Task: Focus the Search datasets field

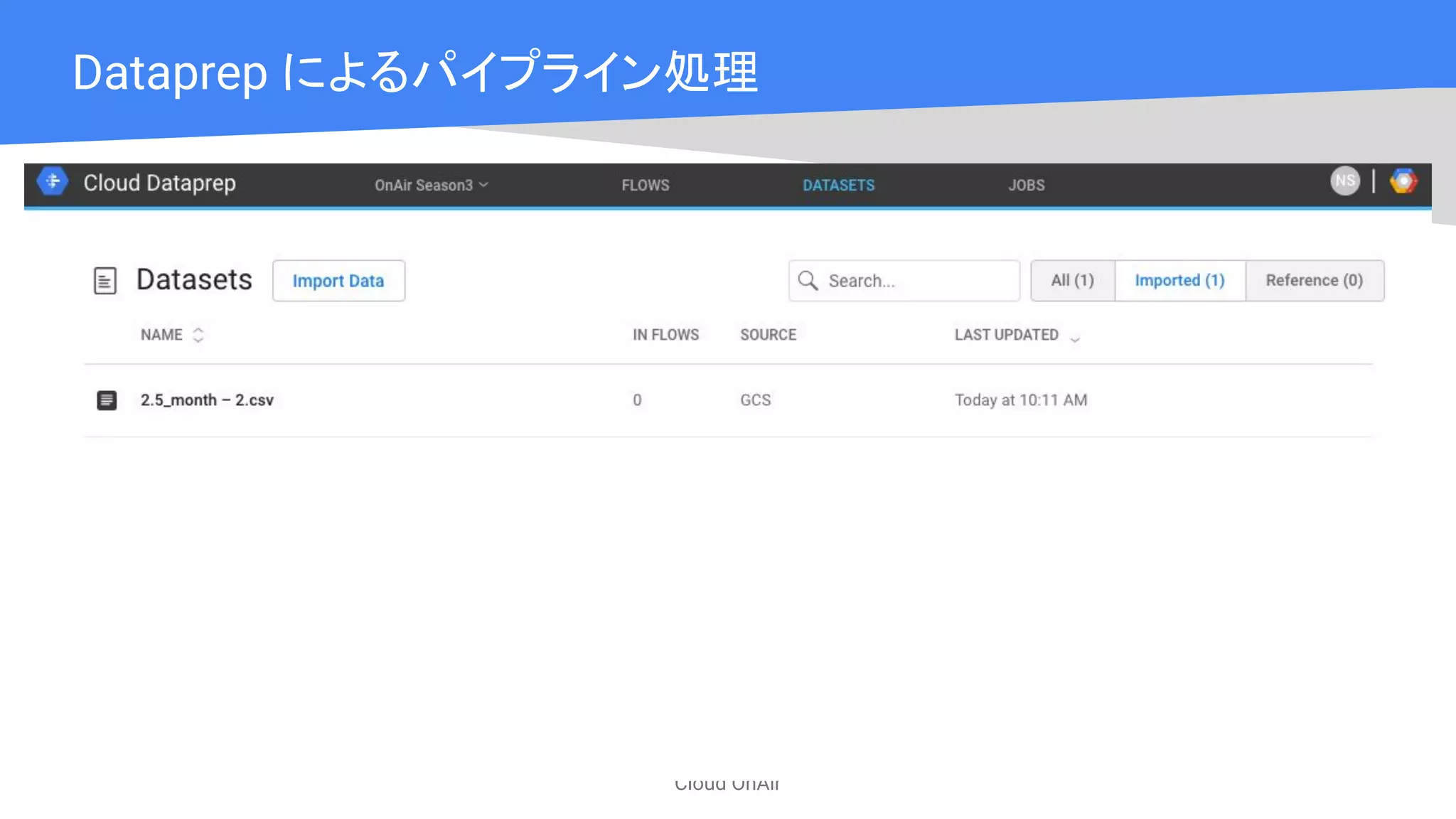Action: pos(904,281)
